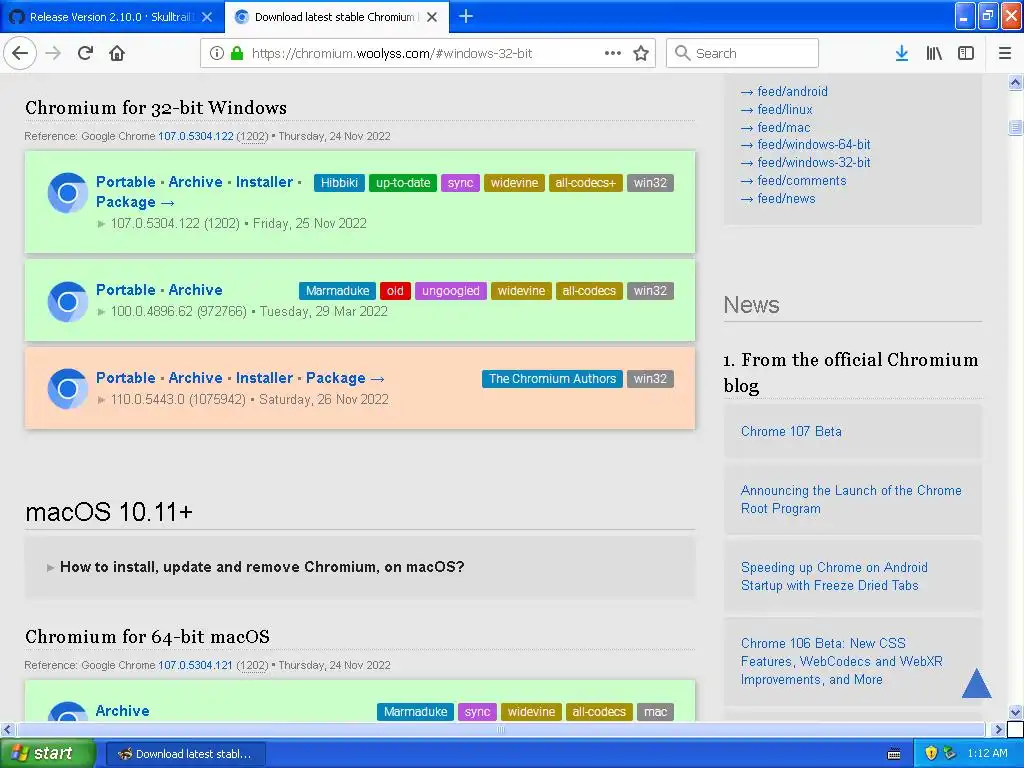Viewport: 1024px width, 768px height.
Task: Click the Hibbiki row Installer link
Action: [x=264, y=182]
